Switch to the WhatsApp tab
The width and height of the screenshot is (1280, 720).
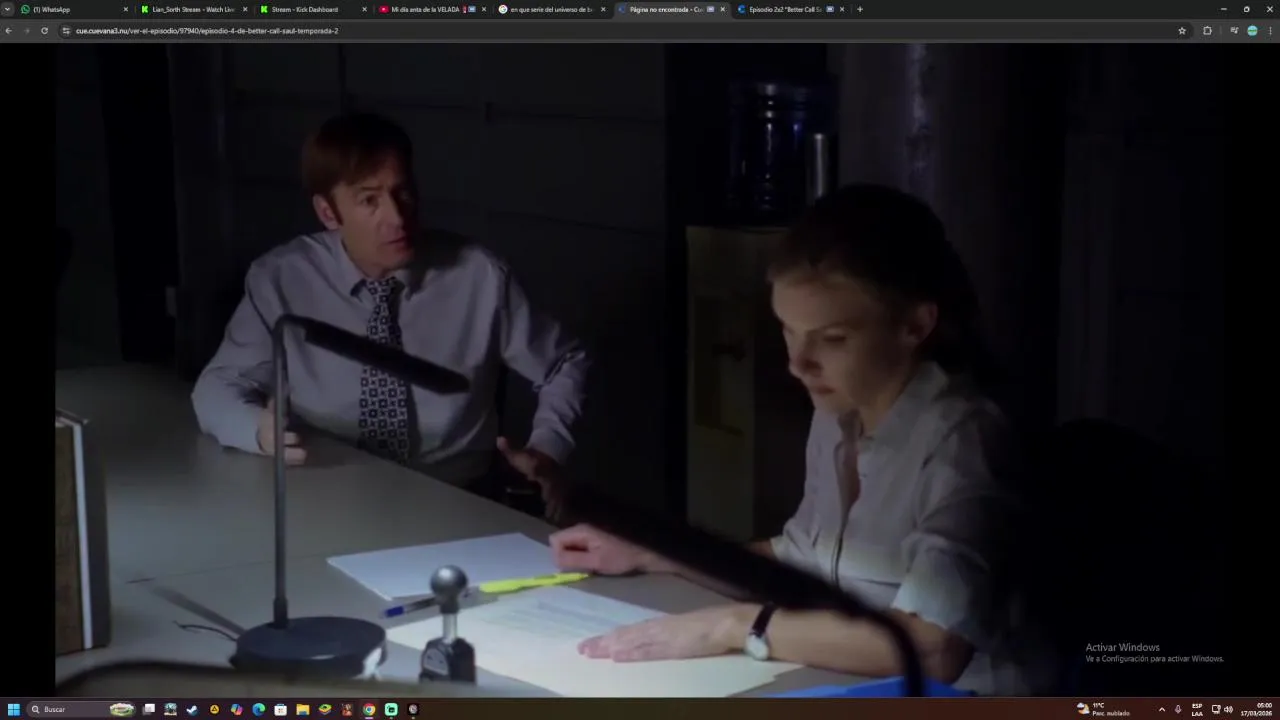tap(75, 9)
